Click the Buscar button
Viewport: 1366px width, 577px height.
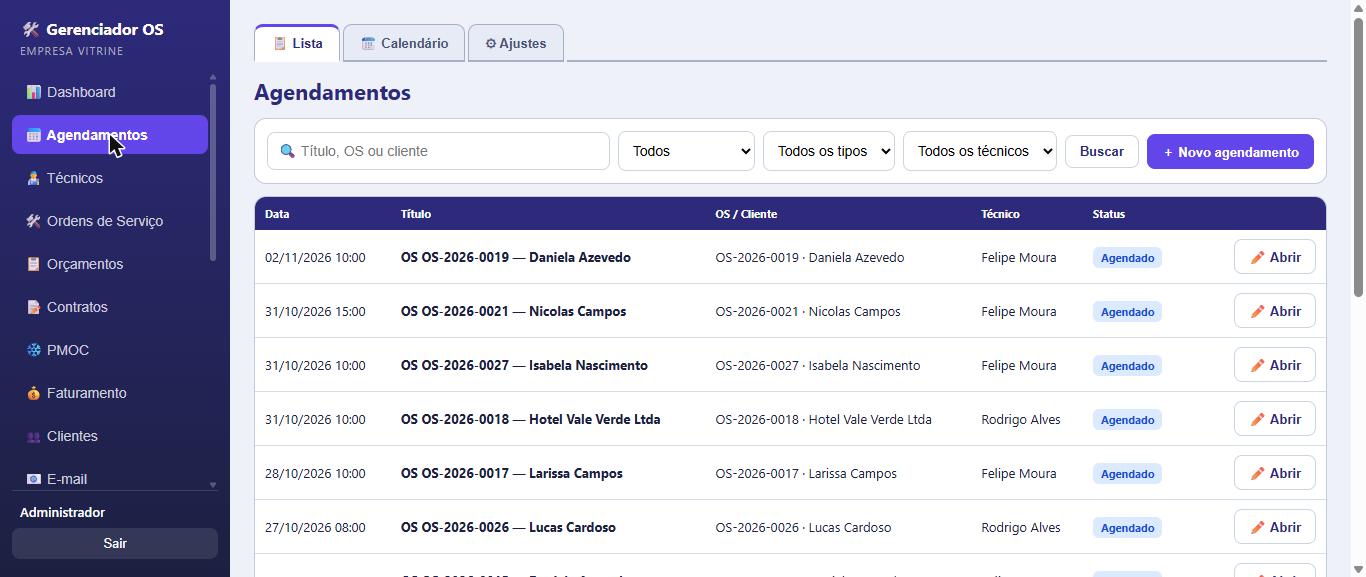tap(1101, 151)
